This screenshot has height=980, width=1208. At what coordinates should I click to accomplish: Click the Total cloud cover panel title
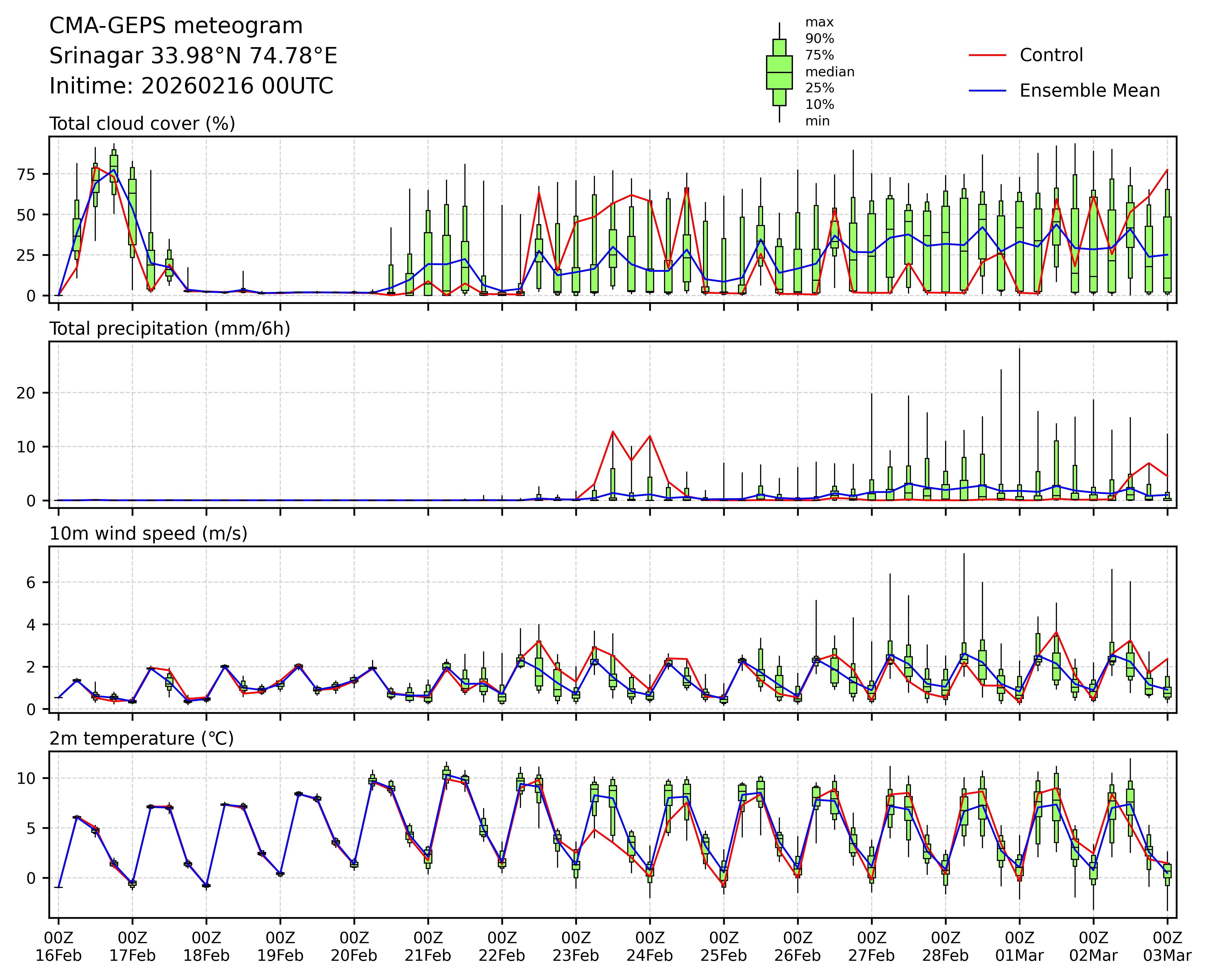(x=142, y=124)
